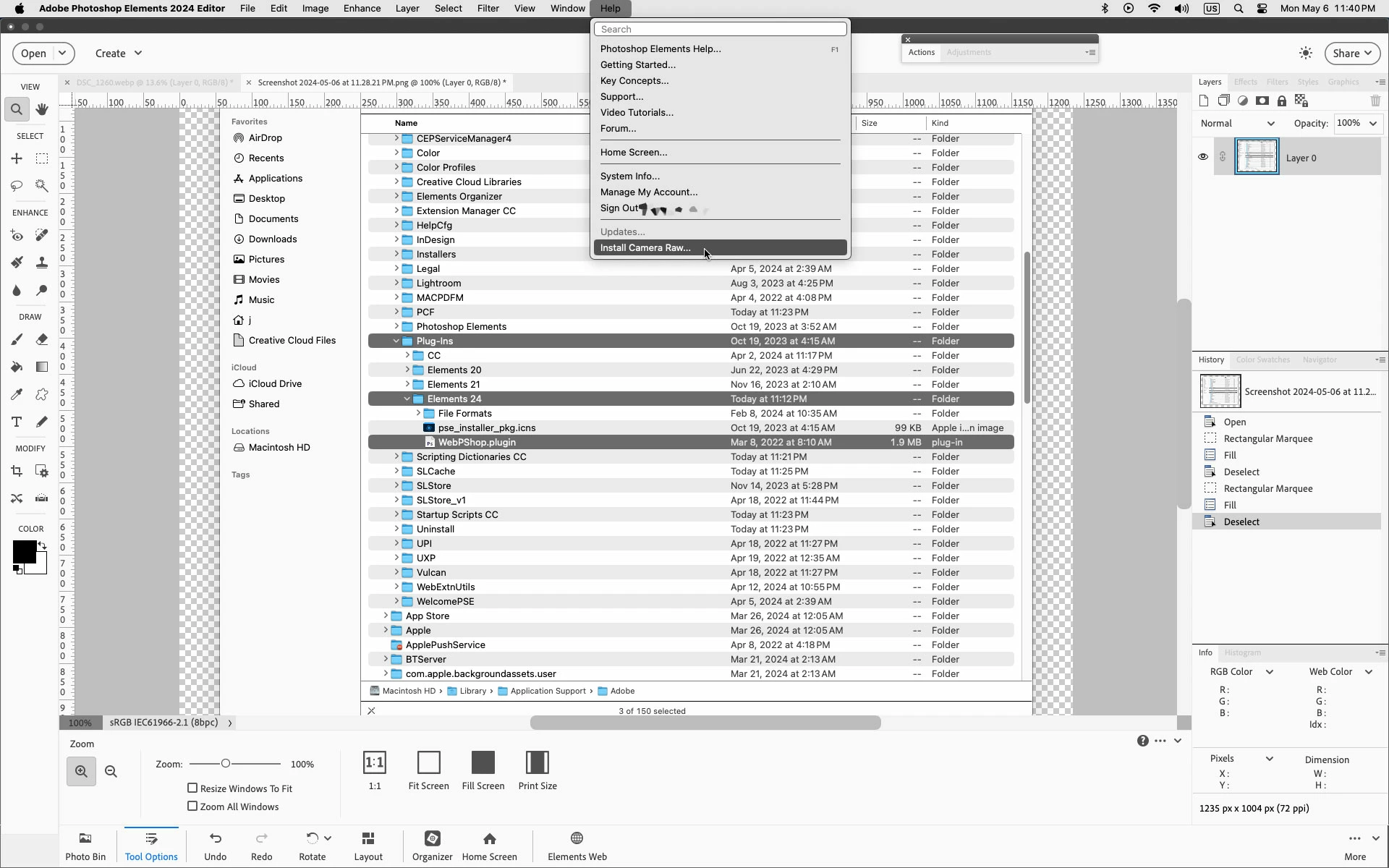Screen dimensions: 1389x868
Task: Click the Zoom Out magnifier icon
Action: 111,771
